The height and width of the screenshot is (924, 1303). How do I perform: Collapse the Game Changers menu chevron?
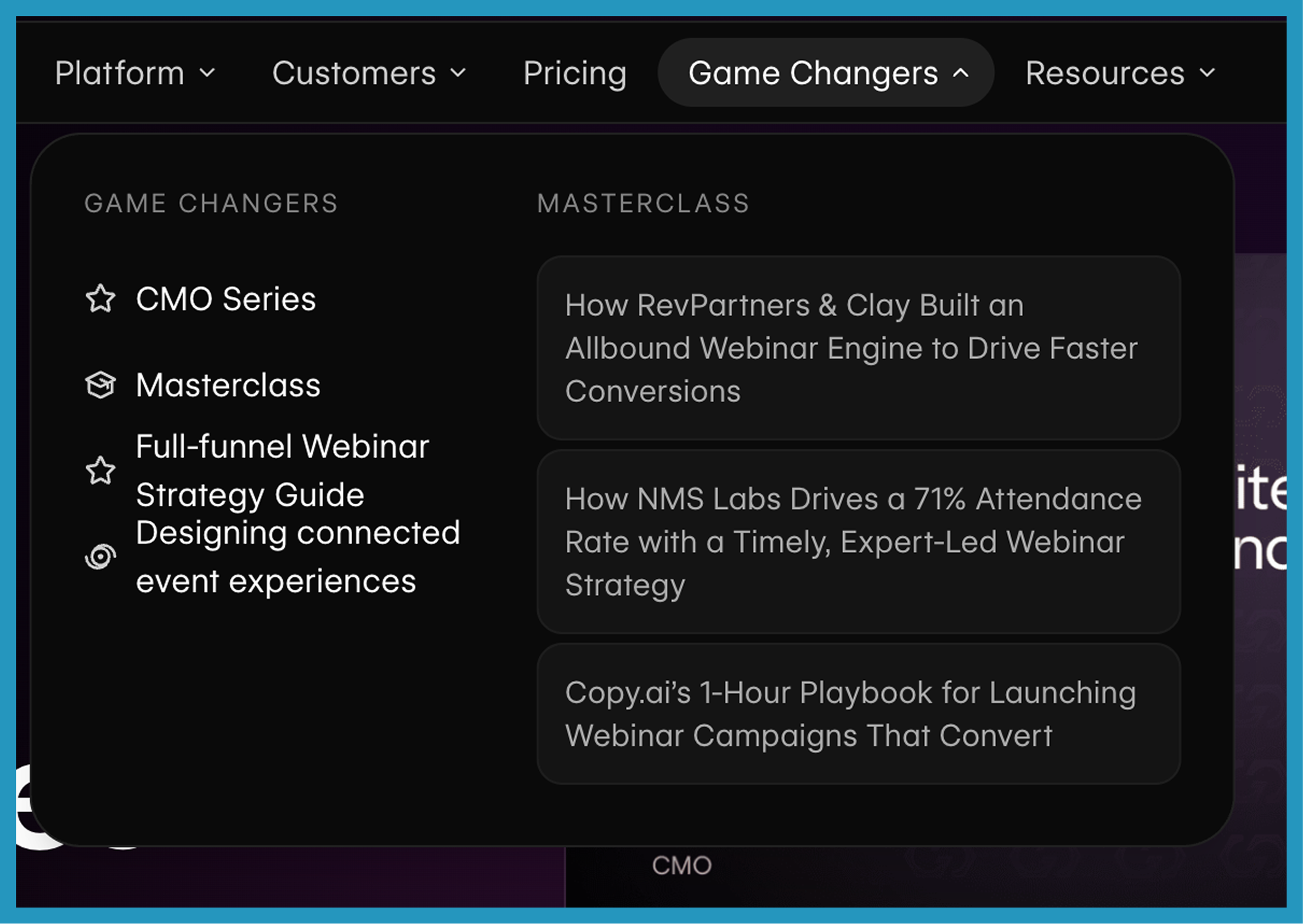coord(961,73)
